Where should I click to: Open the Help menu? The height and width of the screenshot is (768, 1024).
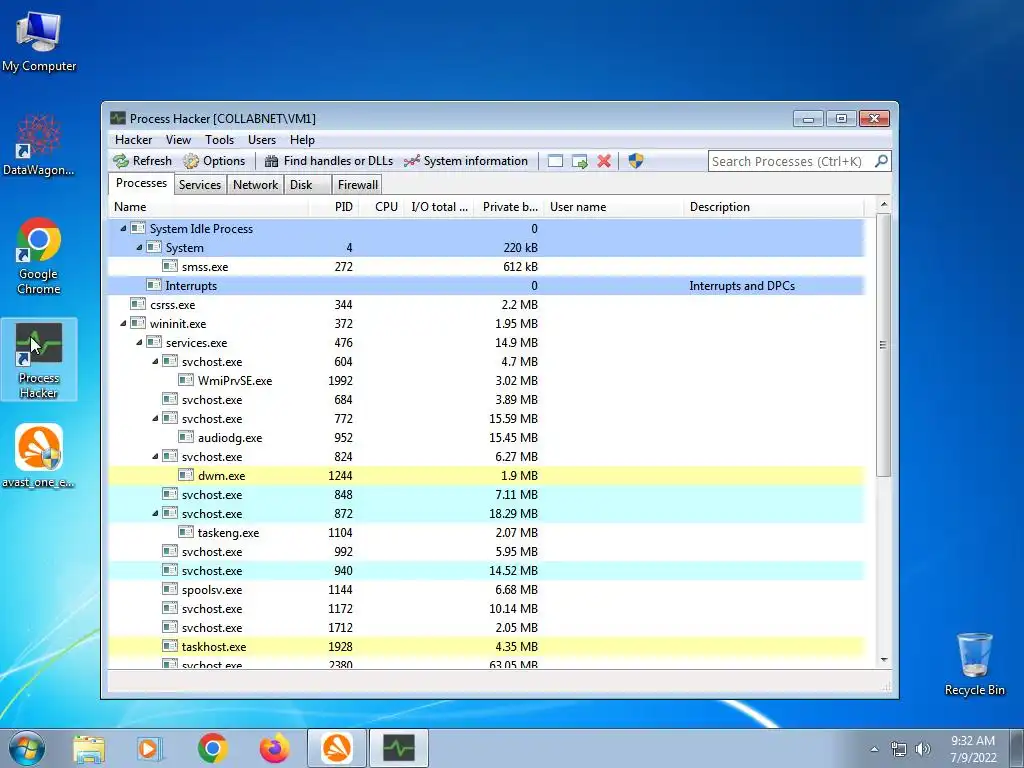pyautogui.click(x=302, y=140)
